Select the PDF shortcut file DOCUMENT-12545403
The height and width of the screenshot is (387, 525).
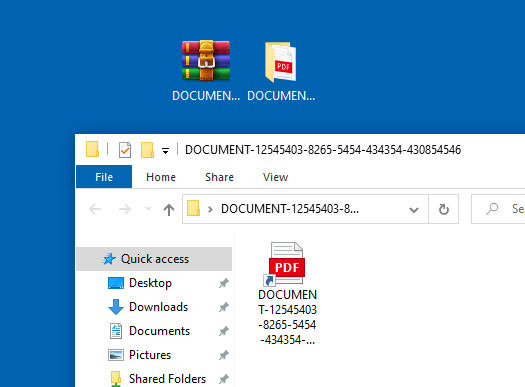click(x=287, y=293)
